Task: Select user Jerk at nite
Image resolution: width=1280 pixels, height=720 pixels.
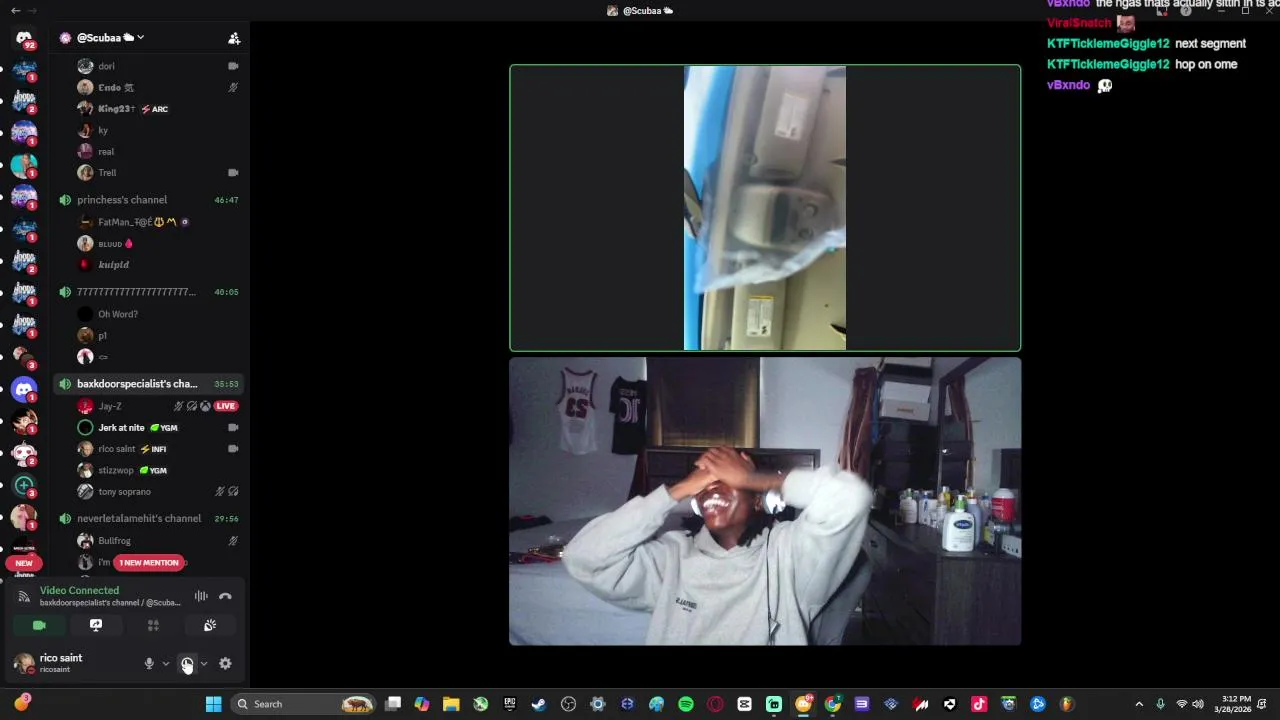Action: click(160, 427)
